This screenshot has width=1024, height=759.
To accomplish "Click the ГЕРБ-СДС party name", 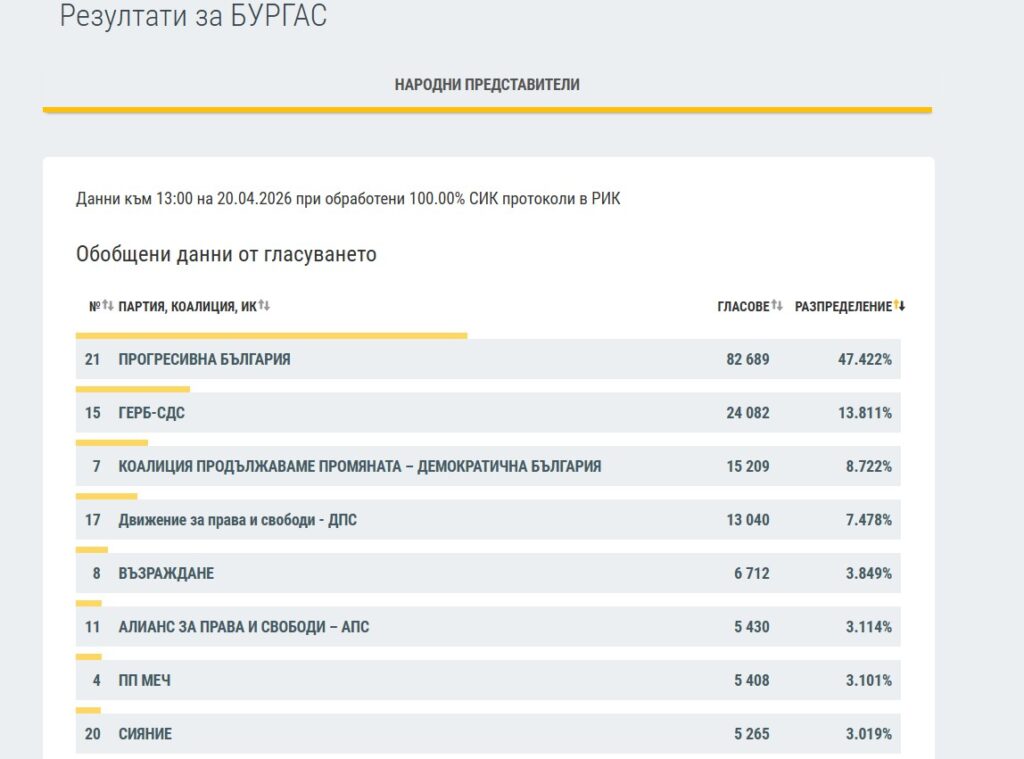I will [151, 413].
